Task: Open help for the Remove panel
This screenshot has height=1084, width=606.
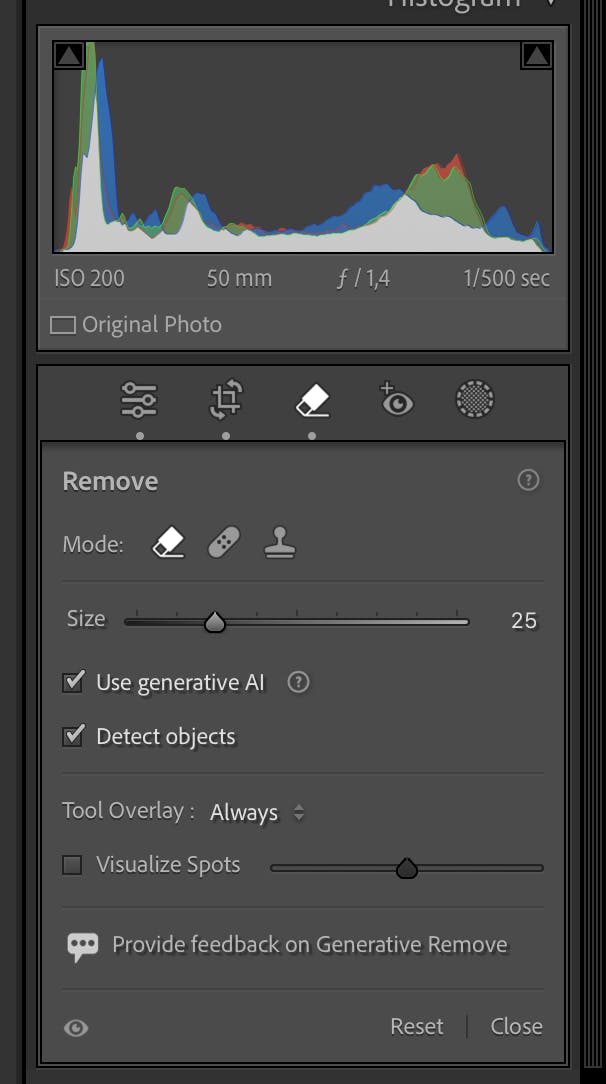Action: [x=528, y=480]
